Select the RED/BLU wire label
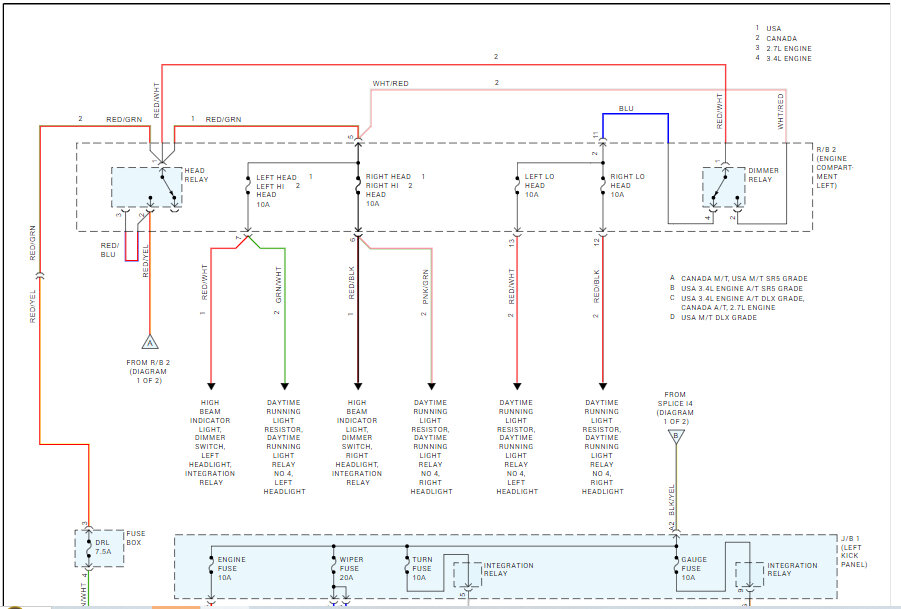Screen dimensions: 901x609 [109, 249]
